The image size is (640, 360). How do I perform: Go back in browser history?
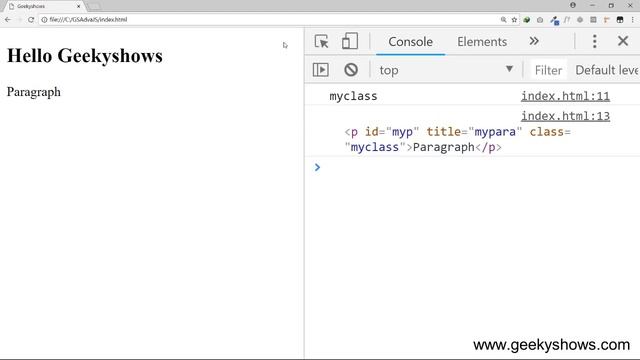tap(8, 20)
